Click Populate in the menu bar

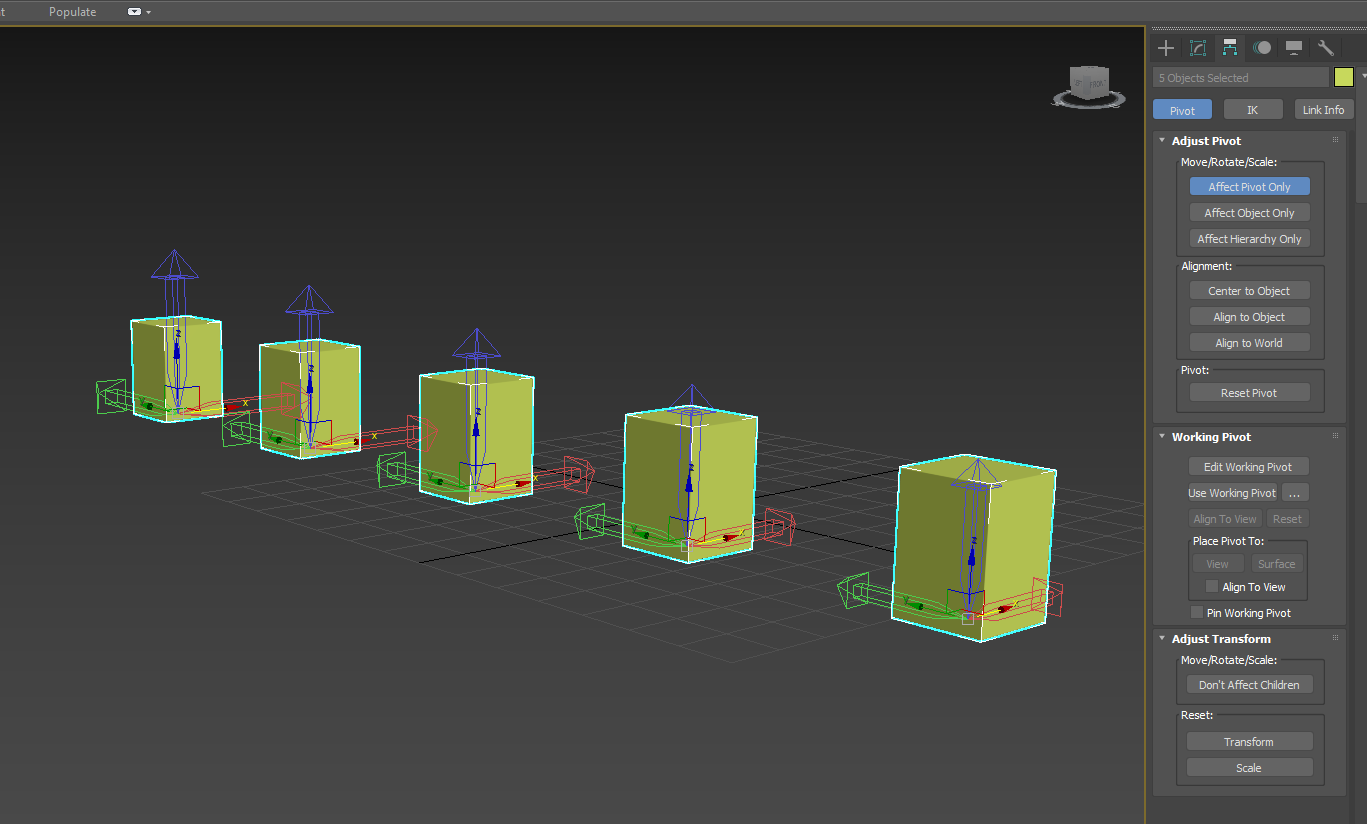(x=72, y=11)
